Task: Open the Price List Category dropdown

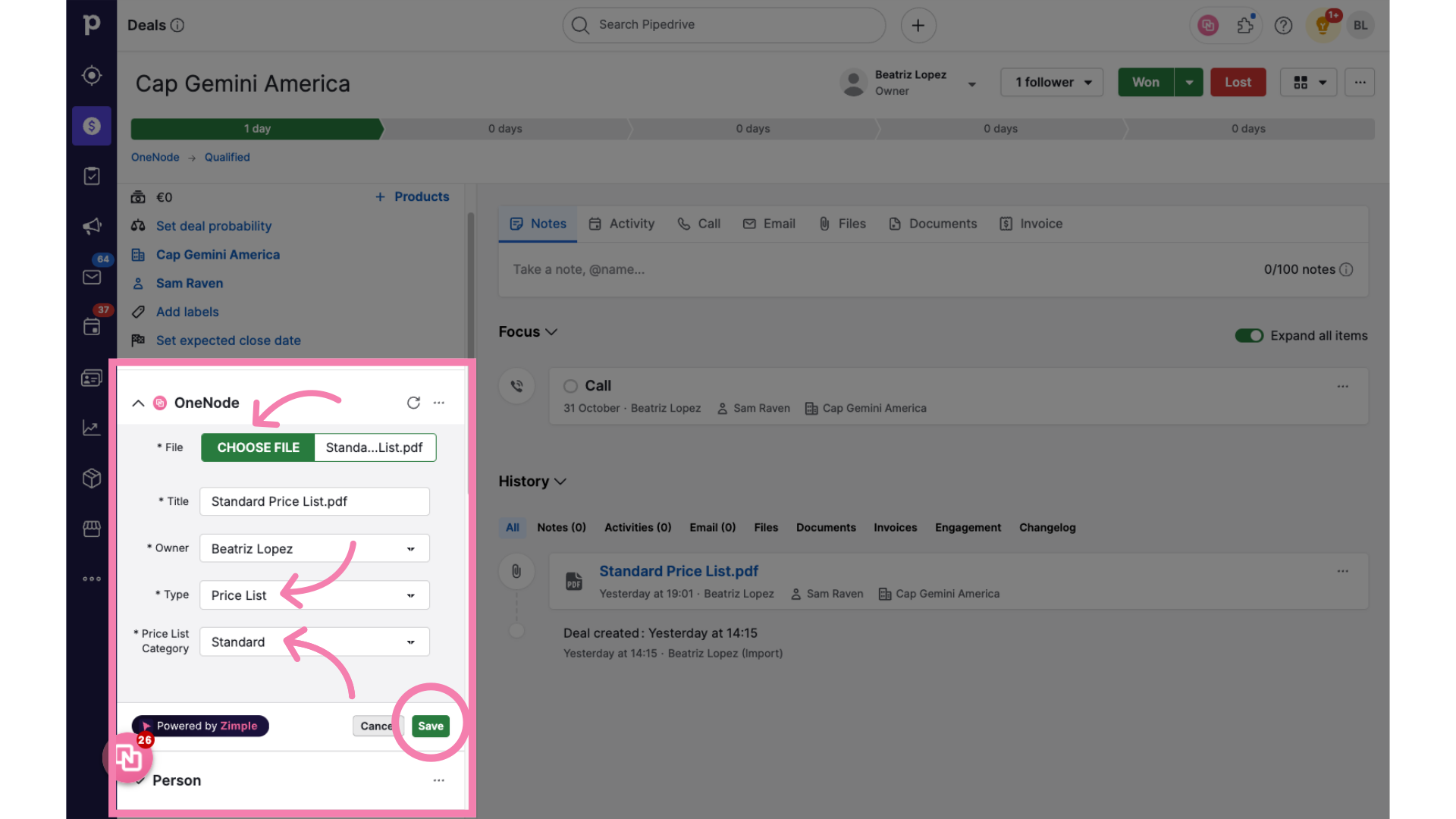Action: tap(315, 642)
